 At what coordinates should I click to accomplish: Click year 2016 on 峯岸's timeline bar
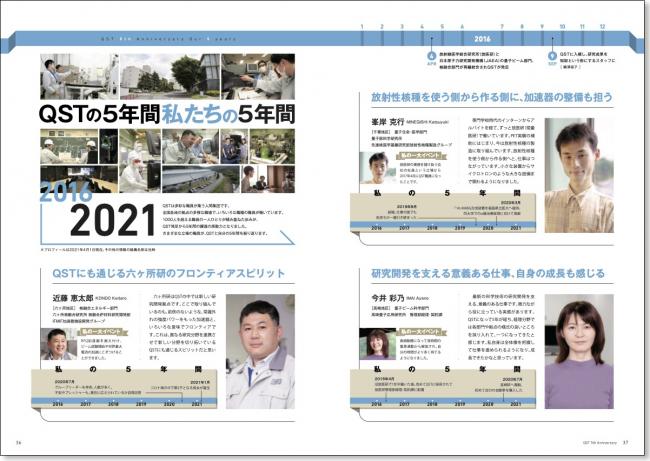[x=376, y=228]
